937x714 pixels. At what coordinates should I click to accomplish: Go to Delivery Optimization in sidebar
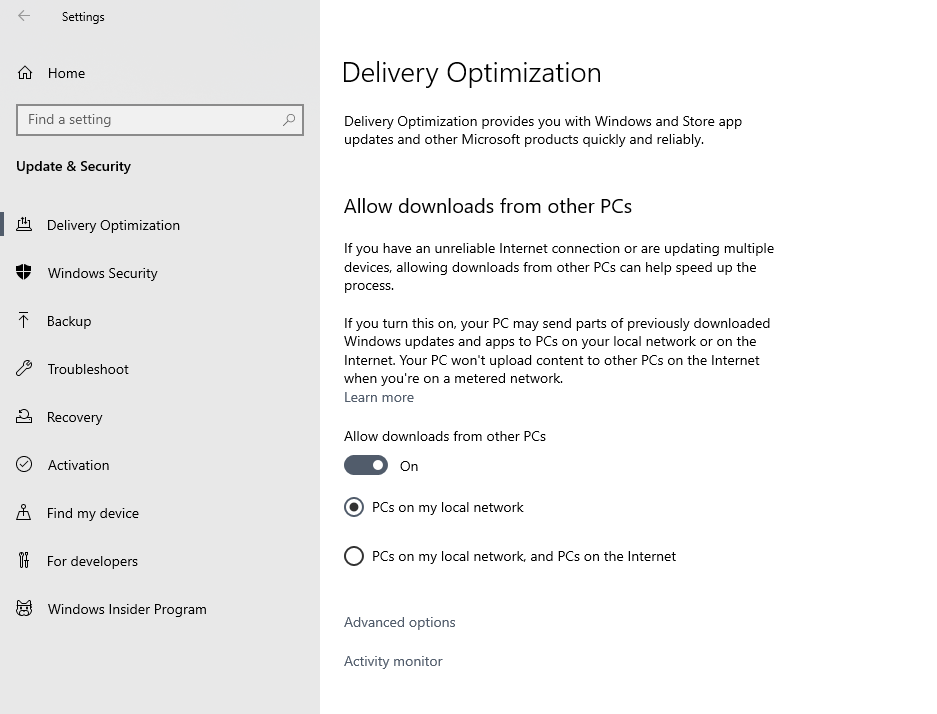[x=113, y=225]
